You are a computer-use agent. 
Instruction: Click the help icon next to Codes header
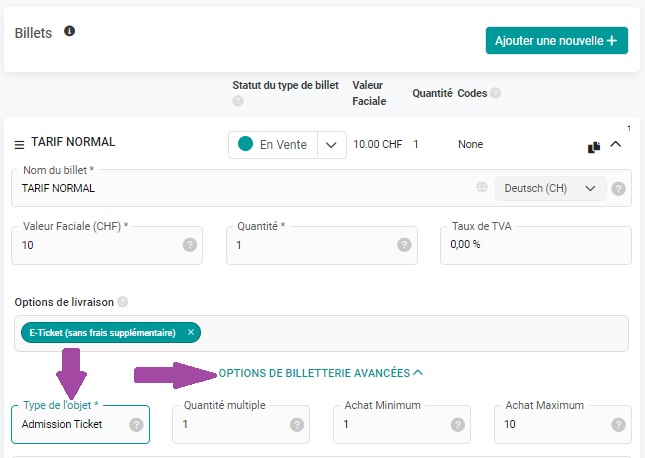(x=496, y=93)
